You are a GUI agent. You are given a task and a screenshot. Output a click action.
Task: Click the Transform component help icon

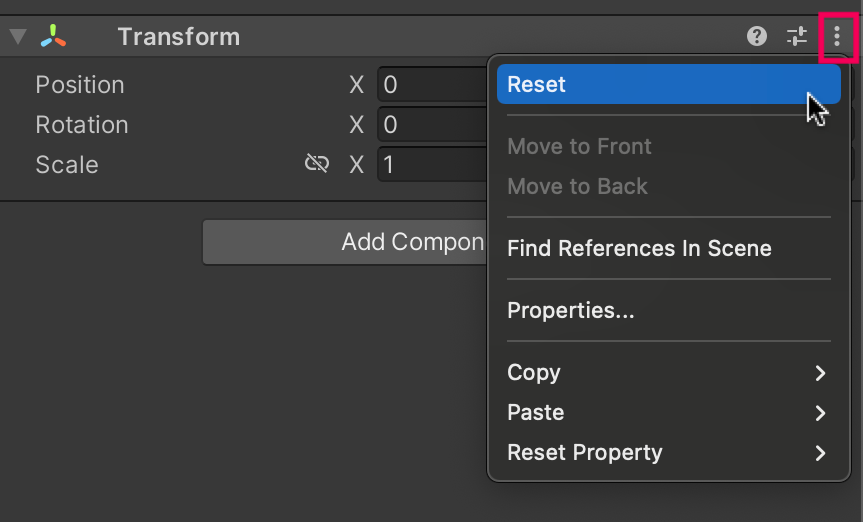(757, 37)
